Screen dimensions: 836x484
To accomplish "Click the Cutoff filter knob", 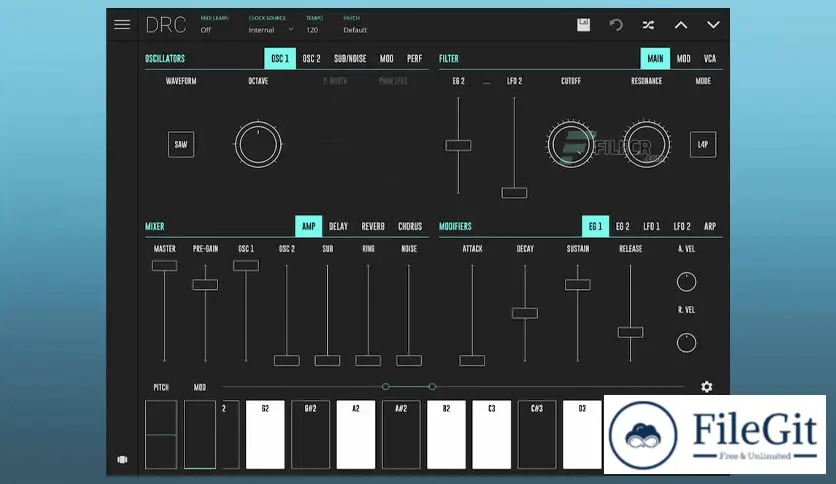I will pos(570,145).
